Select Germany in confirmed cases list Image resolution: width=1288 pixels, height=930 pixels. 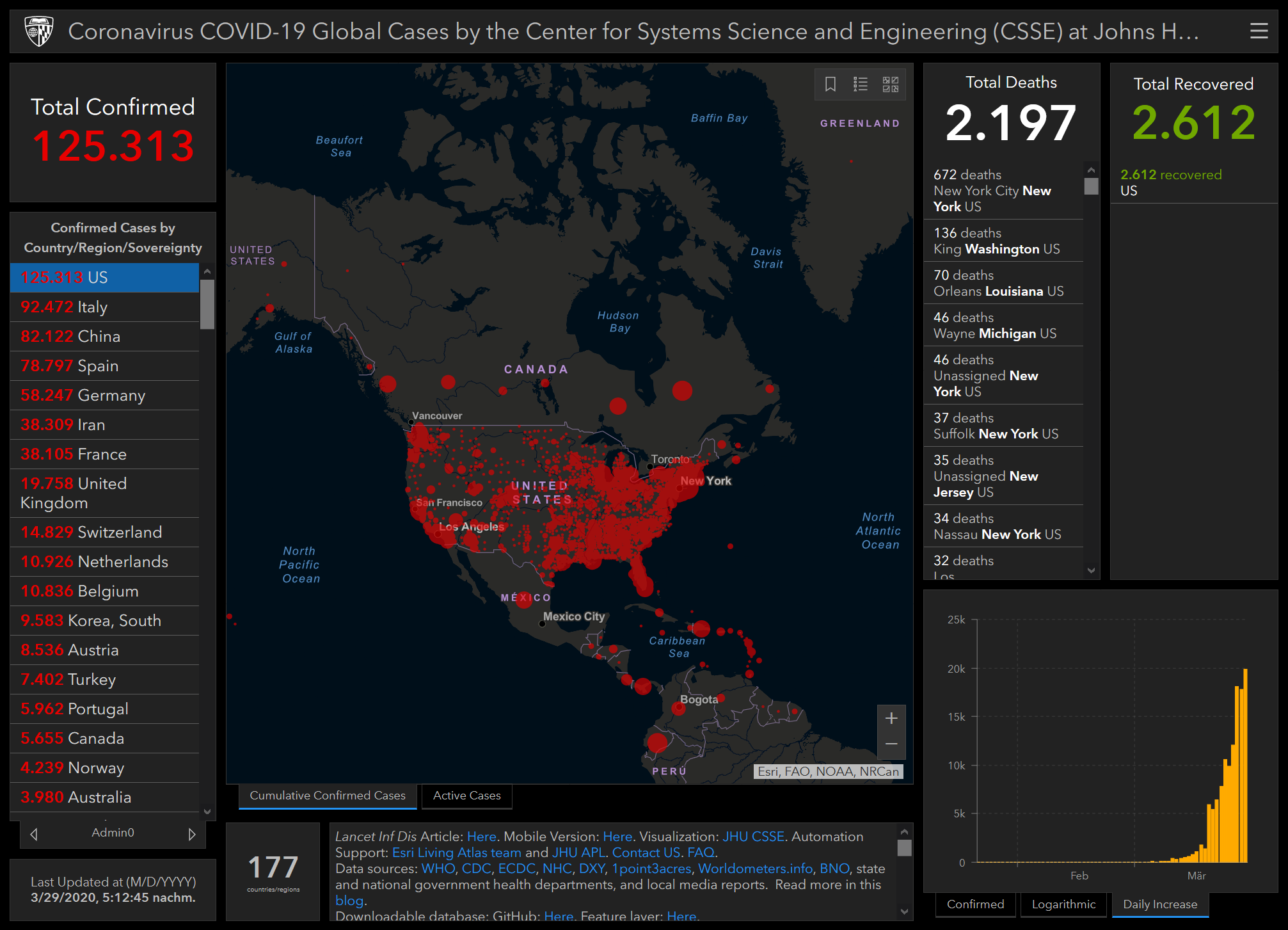(x=104, y=396)
